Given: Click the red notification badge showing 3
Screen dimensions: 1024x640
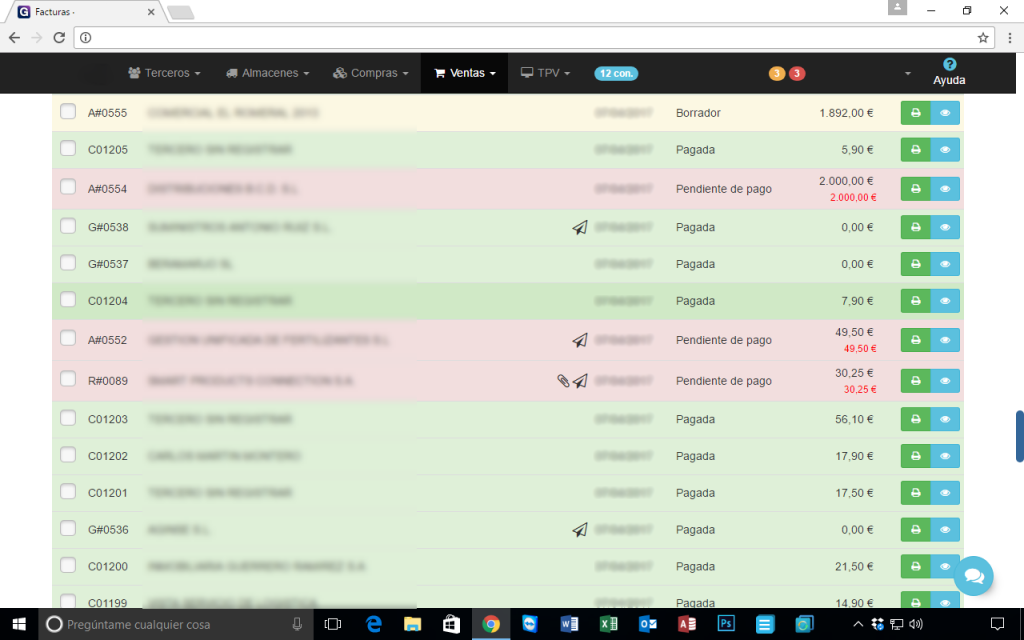Looking at the screenshot, I should click(797, 73).
